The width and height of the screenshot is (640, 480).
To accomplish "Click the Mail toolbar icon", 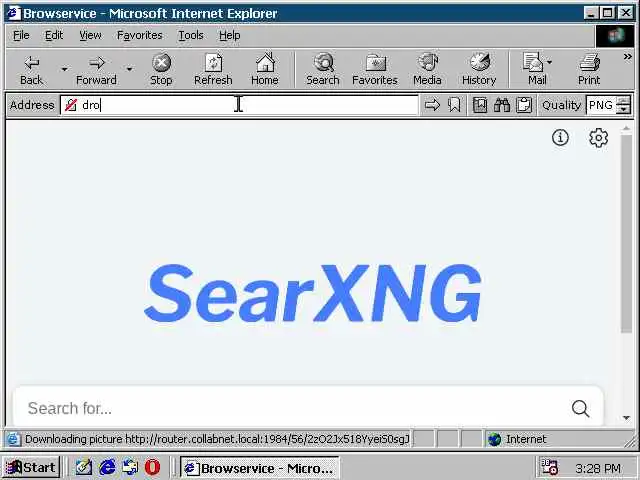I will click(x=533, y=69).
